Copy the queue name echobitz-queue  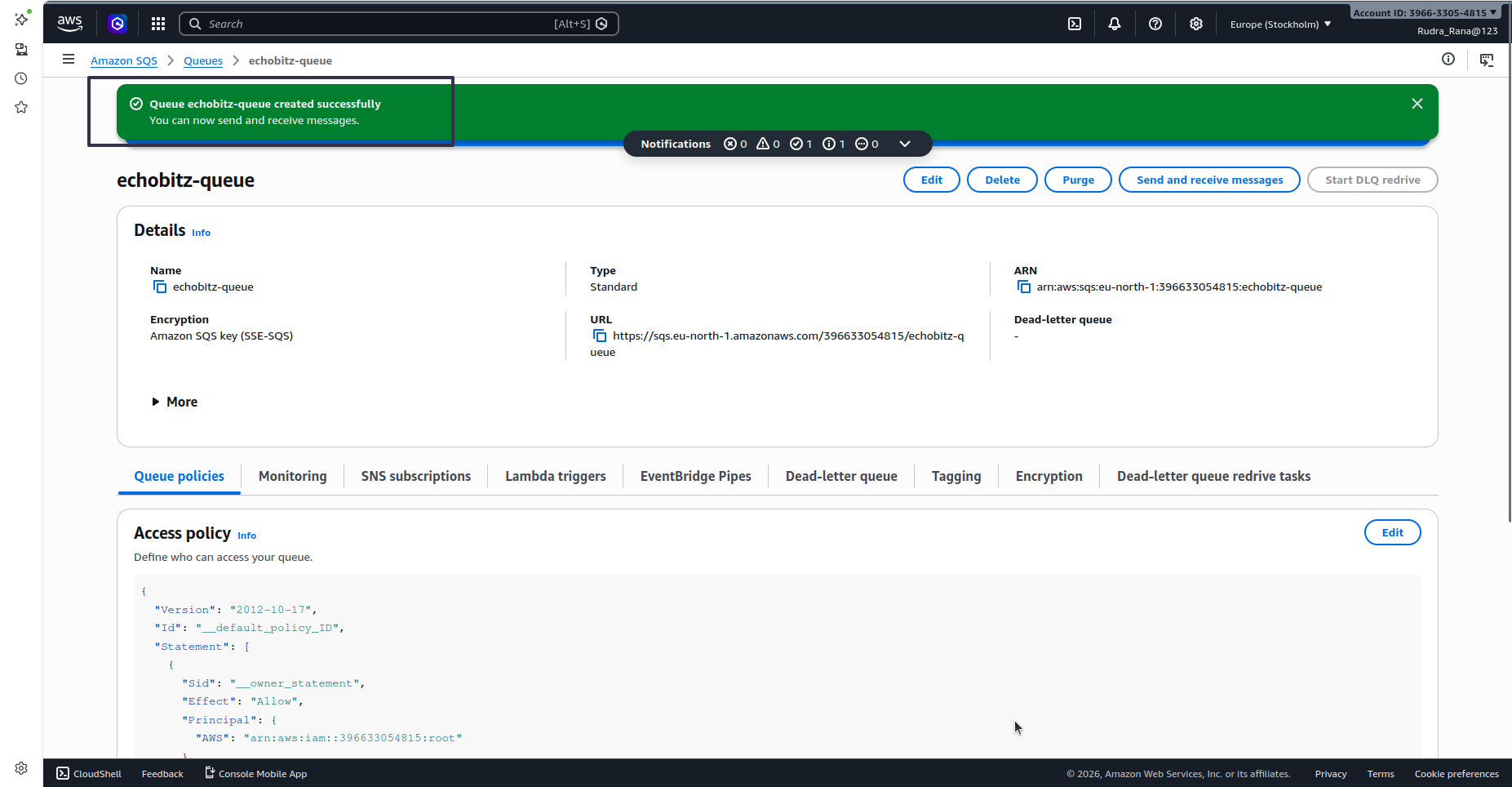tap(160, 287)
